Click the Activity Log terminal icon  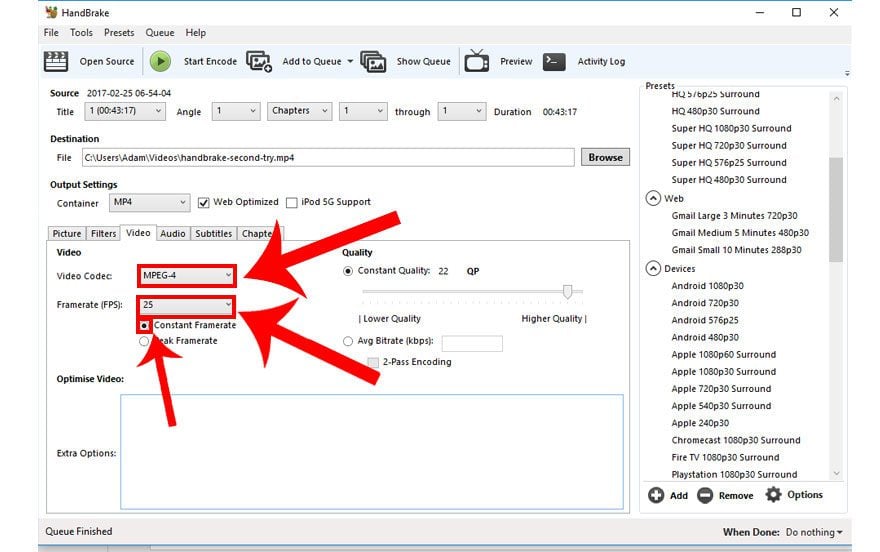click(x=554, y=61)
